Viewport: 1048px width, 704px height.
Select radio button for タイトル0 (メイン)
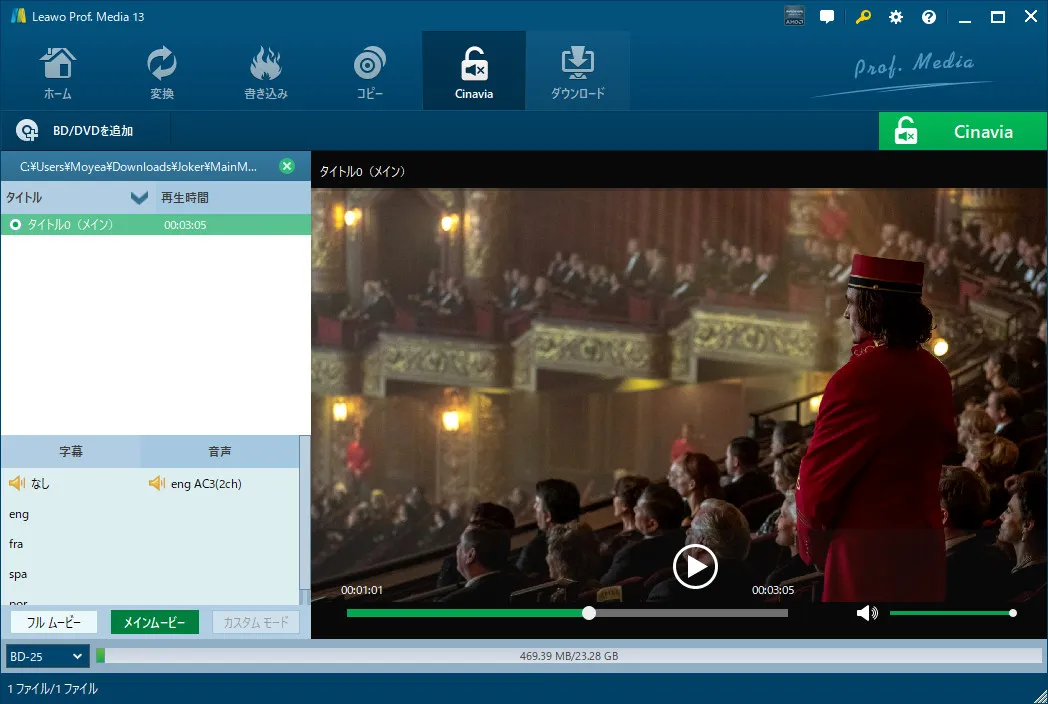15,225
